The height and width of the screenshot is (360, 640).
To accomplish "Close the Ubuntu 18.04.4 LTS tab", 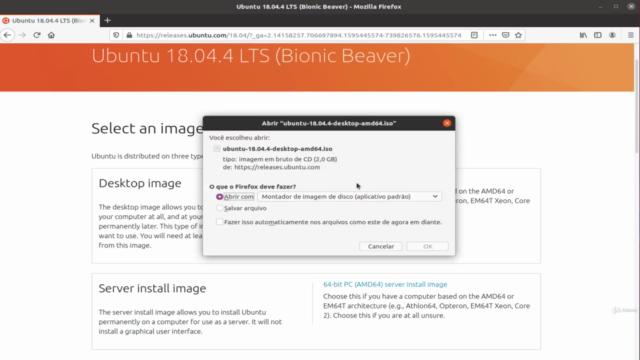I will (92, 20).
